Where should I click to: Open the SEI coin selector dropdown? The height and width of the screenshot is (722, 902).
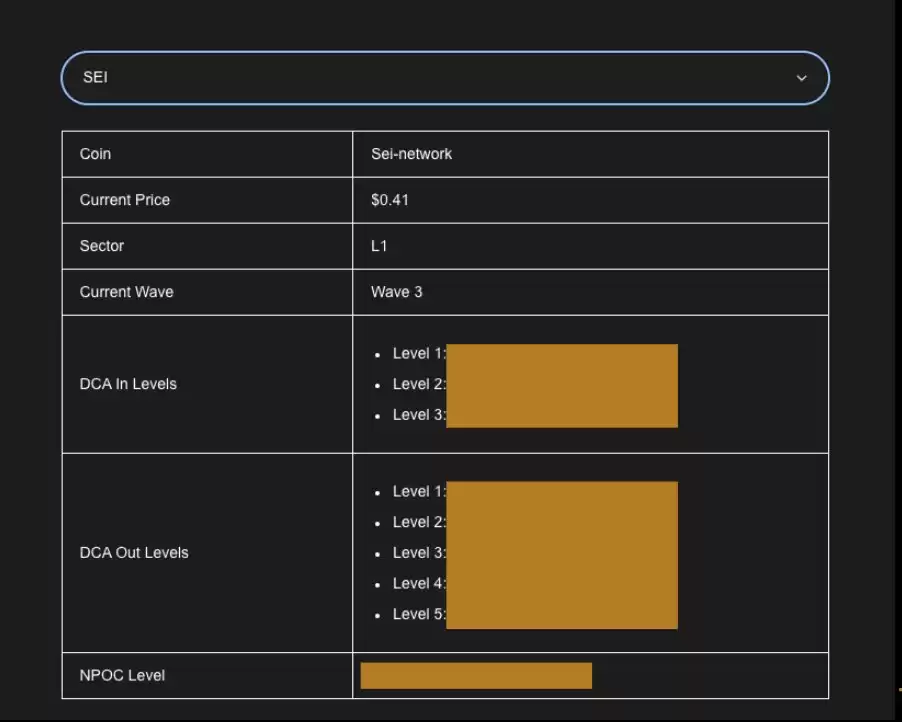click(x=445, y=78)
